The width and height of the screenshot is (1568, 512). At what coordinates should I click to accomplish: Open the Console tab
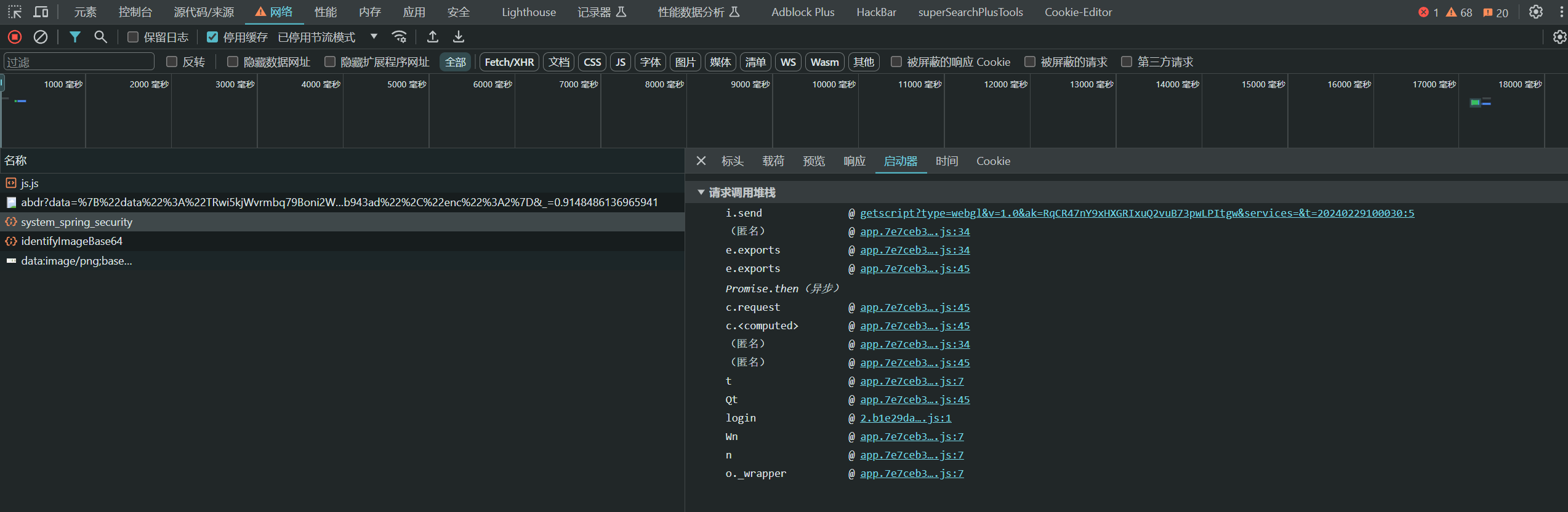click(135, 12)
